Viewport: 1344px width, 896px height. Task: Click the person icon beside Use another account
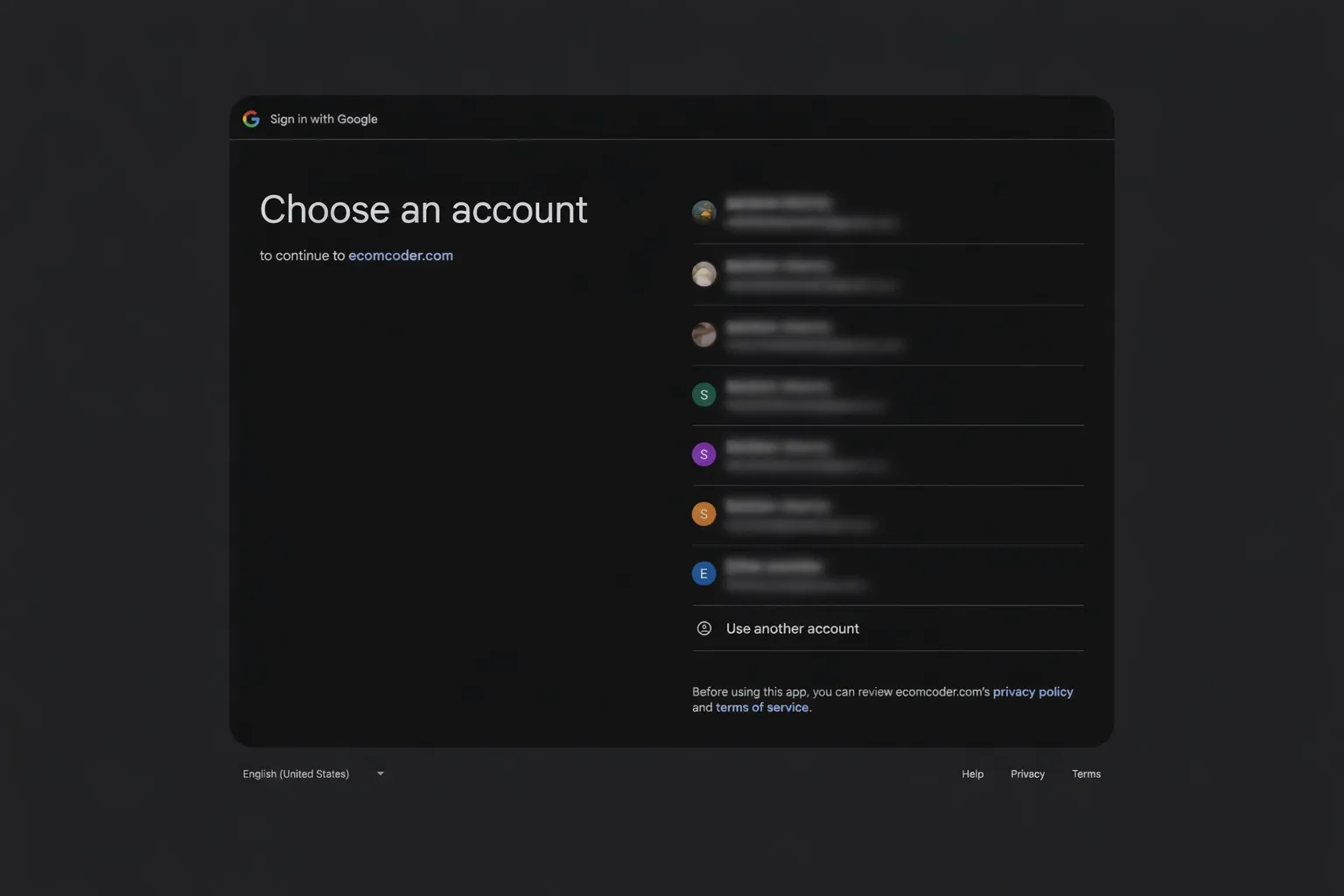(x=703, y=627)
